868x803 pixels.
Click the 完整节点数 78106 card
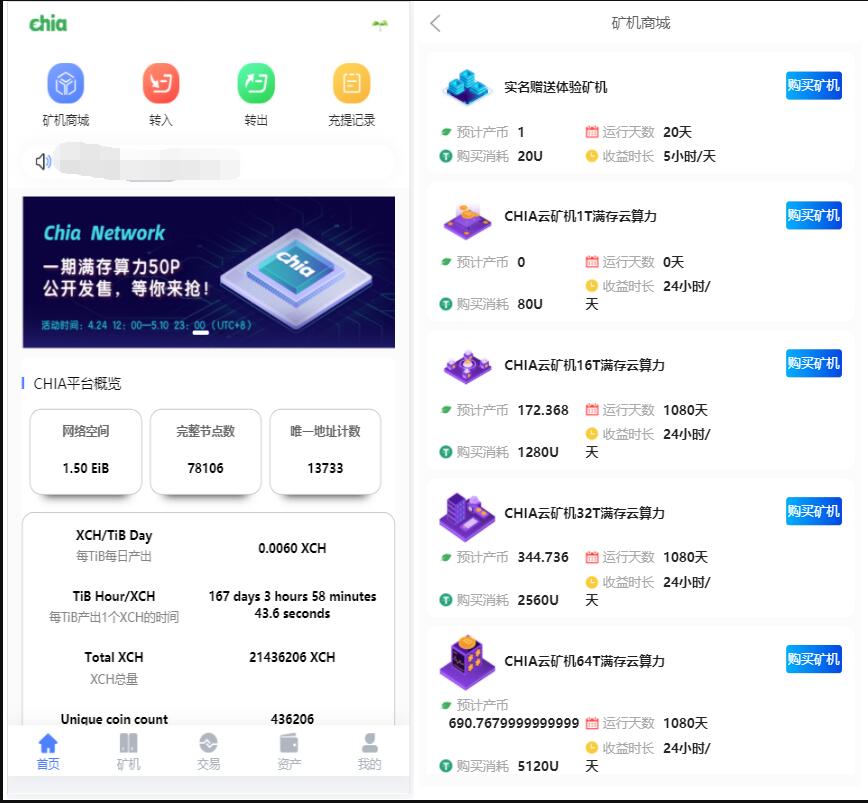205,452
